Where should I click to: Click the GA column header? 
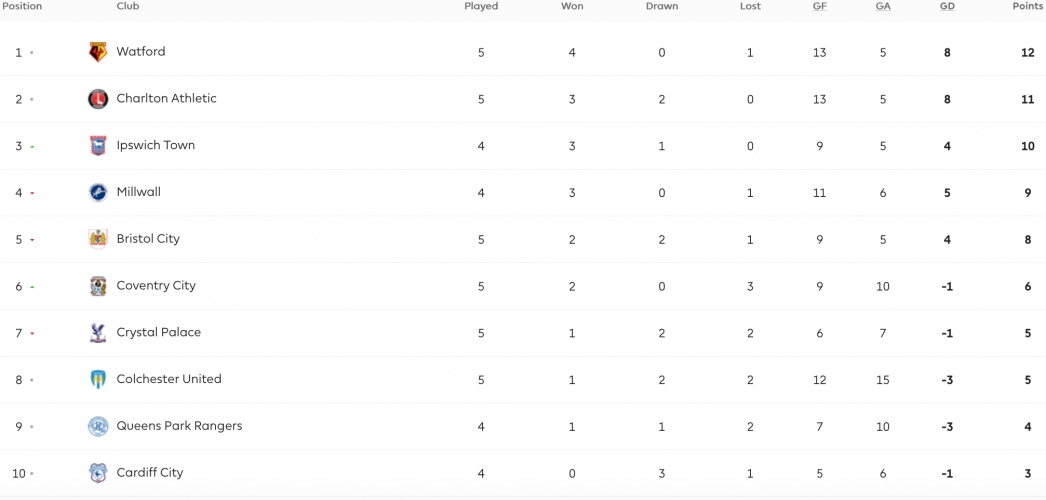pos(883,6)
